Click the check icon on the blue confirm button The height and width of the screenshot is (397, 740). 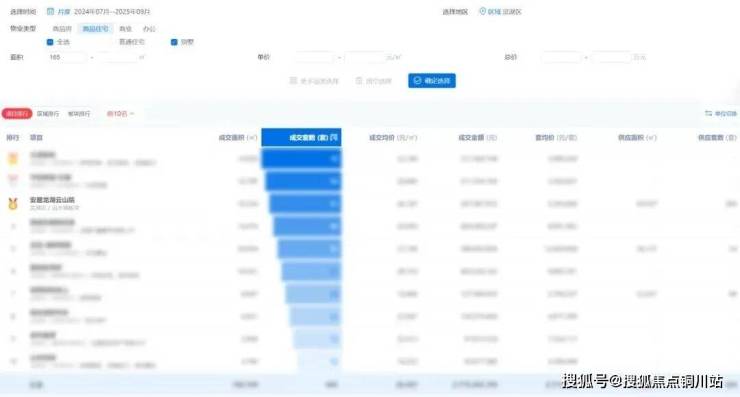(x=417, y=81)
